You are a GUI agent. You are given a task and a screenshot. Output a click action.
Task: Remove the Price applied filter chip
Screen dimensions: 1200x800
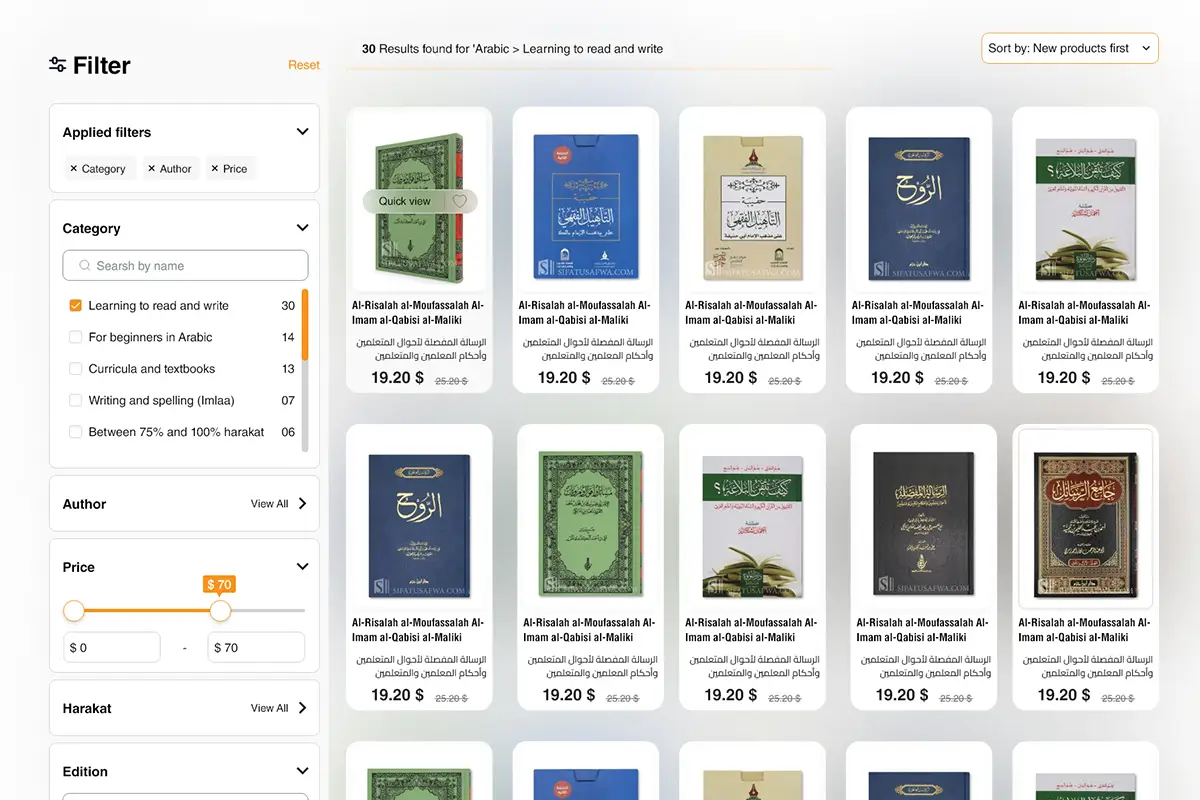[x=215, y=169]
